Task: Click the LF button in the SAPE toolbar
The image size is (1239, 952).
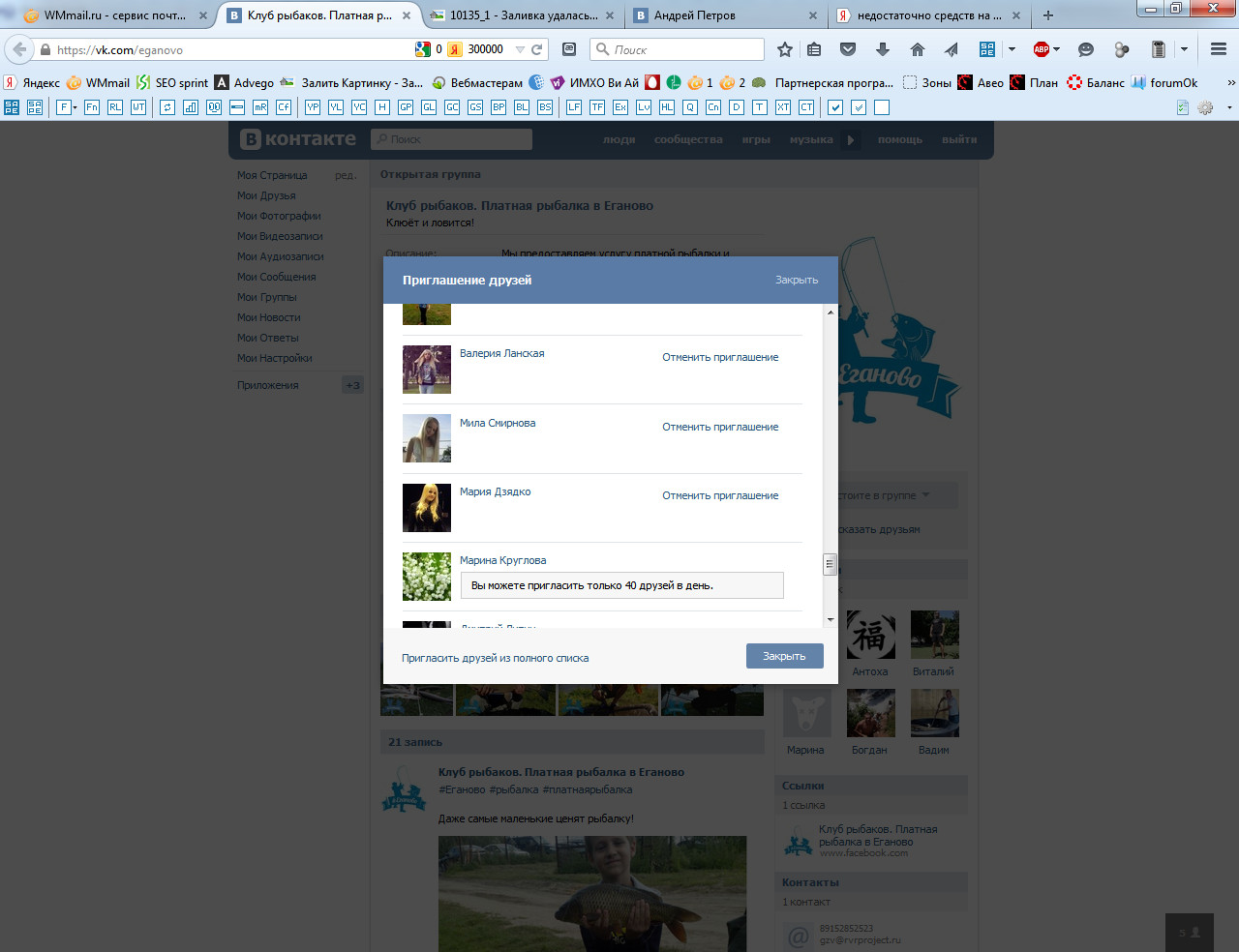Action: [x=574, y=107]
